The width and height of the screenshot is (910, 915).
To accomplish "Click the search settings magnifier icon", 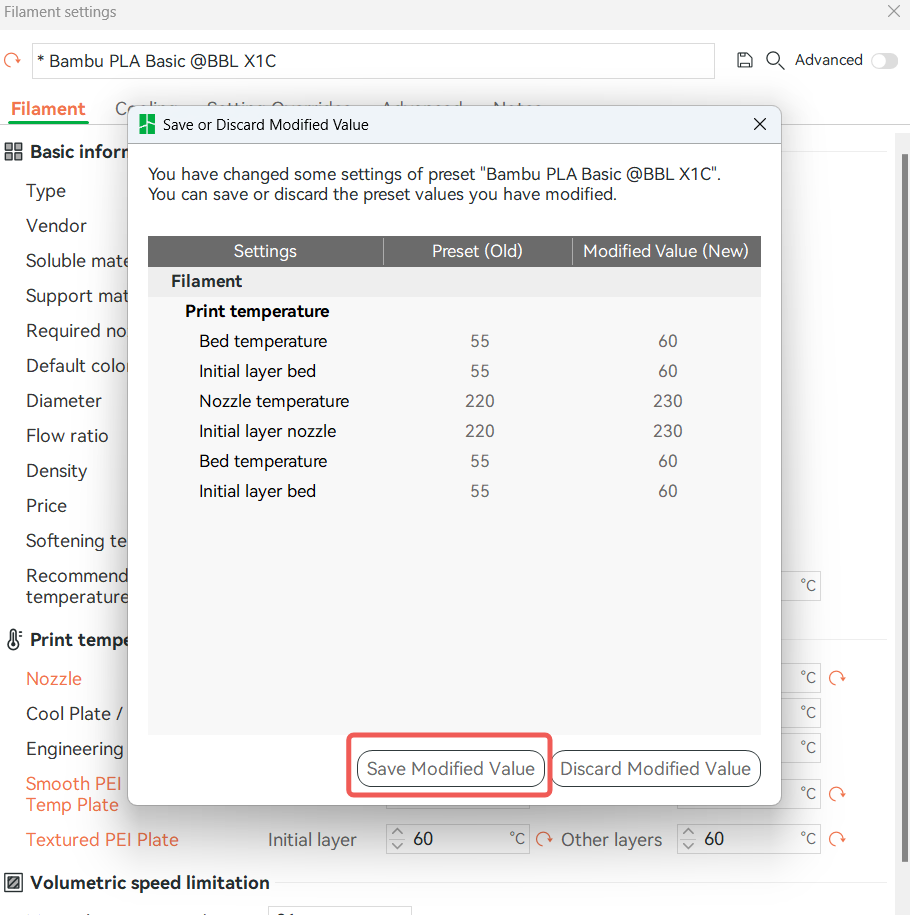I will point(775,60).
